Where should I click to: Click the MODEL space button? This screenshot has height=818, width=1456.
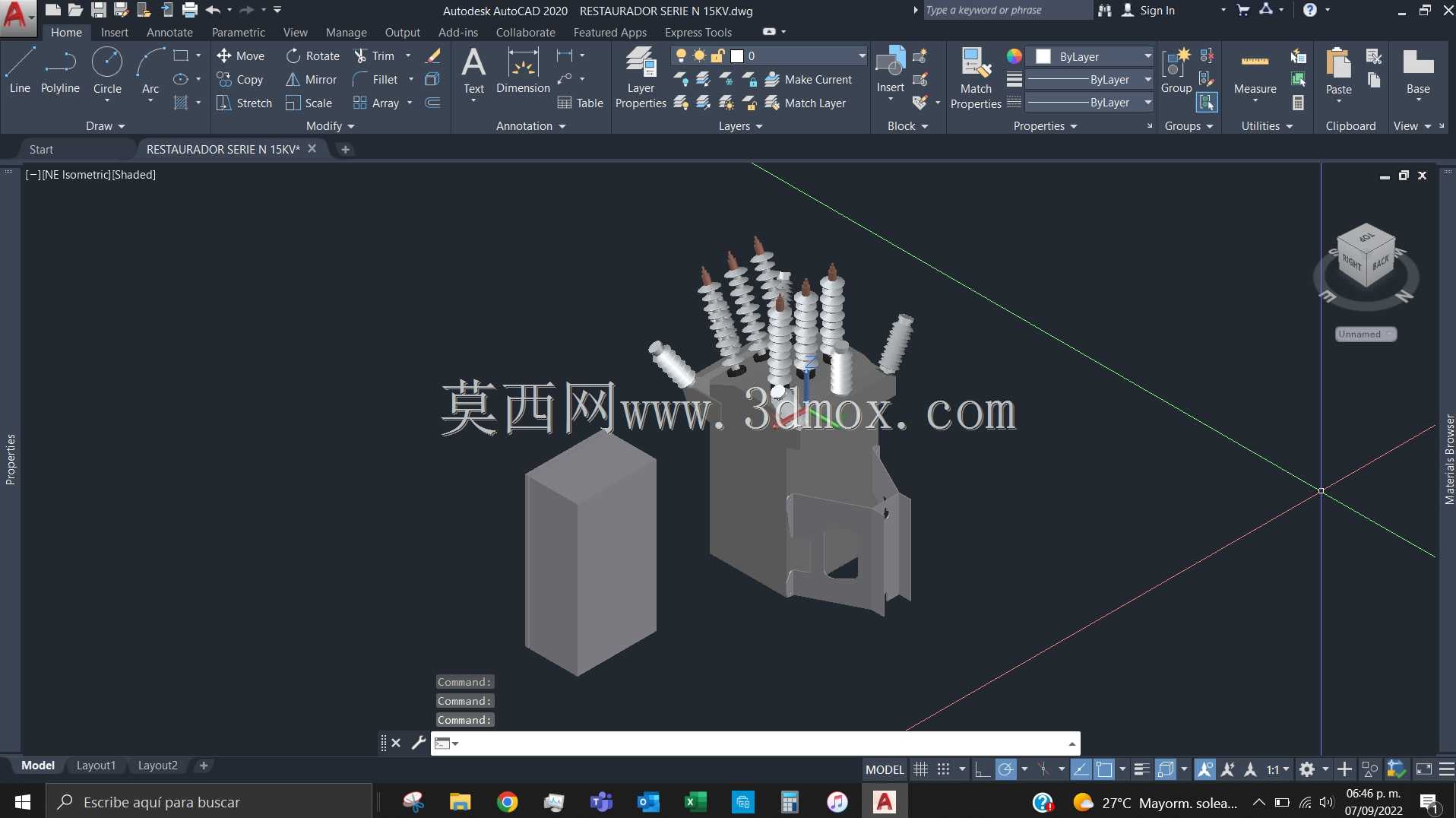pos(885,769)
